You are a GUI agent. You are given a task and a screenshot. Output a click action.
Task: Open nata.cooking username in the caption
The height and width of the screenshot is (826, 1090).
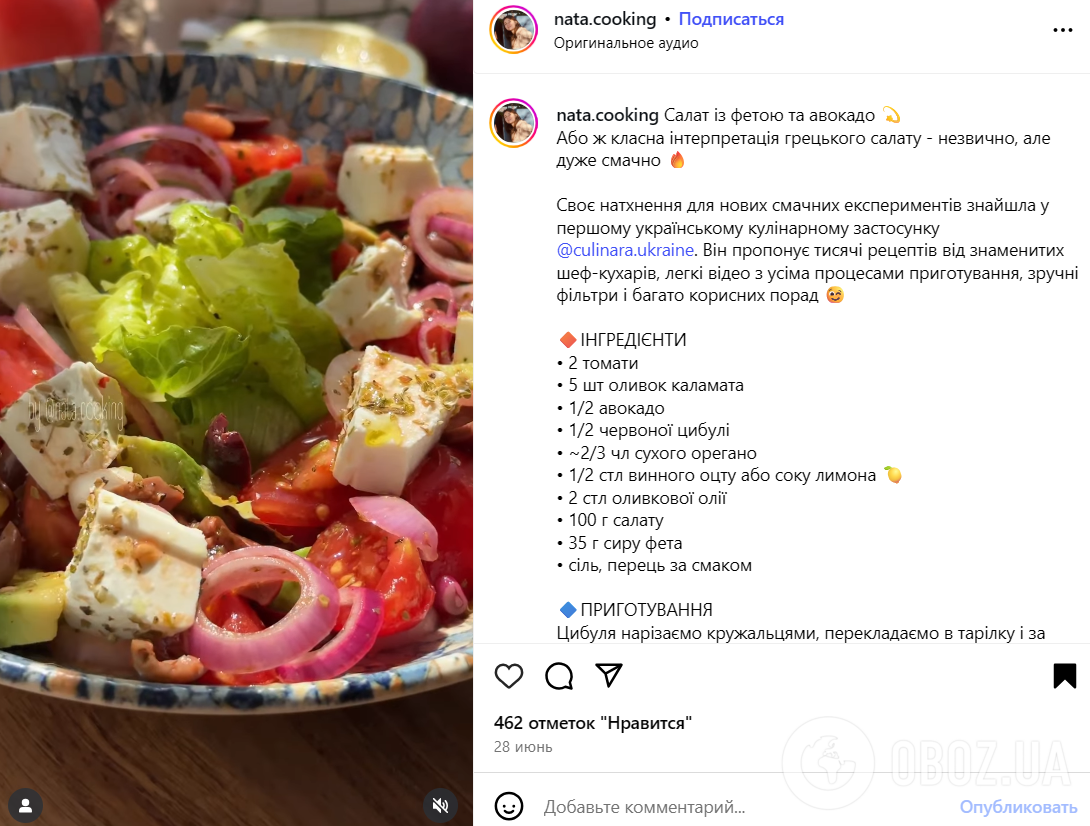608,115
